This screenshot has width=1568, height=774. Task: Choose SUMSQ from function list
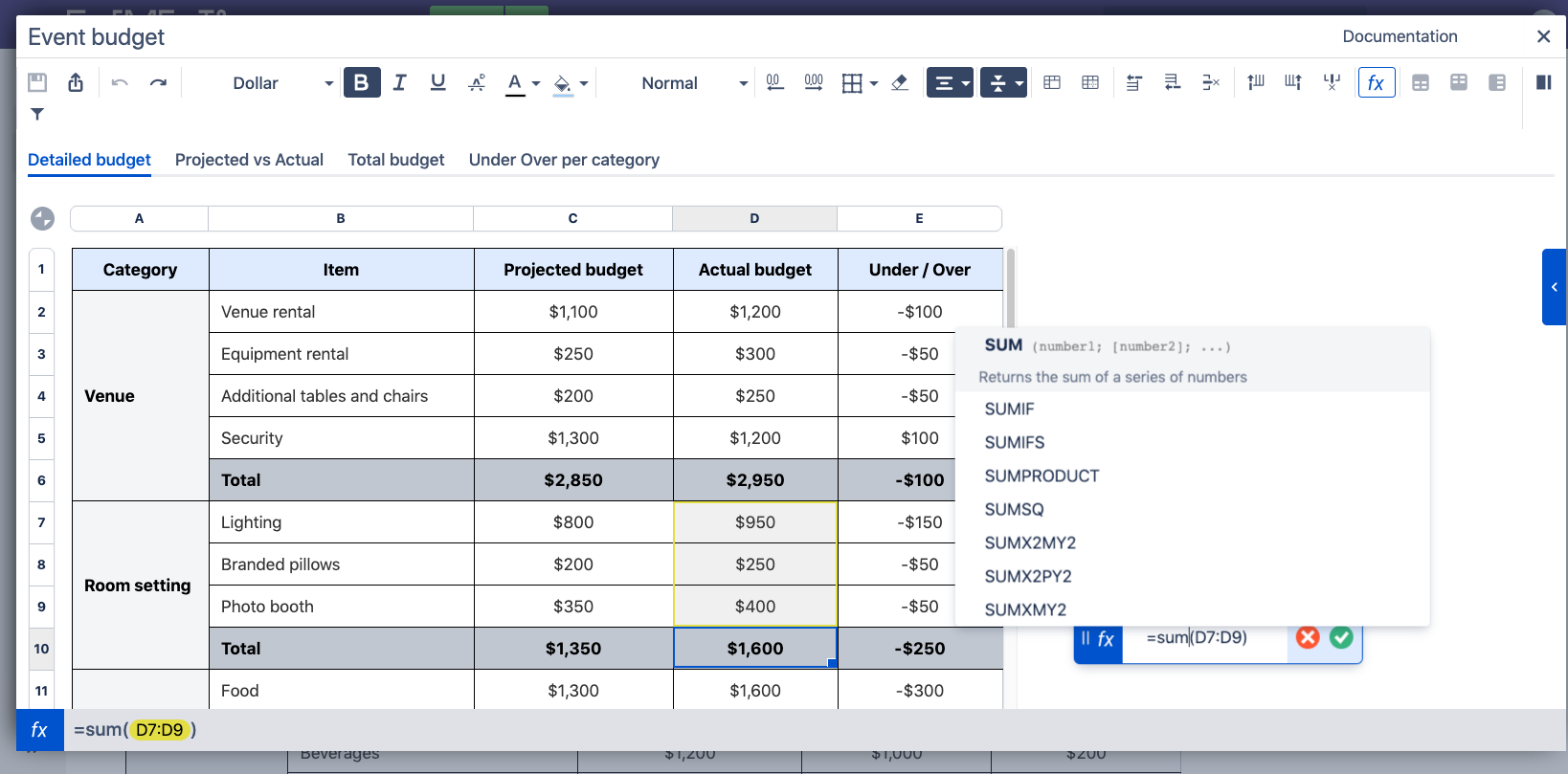[1192, 509]
